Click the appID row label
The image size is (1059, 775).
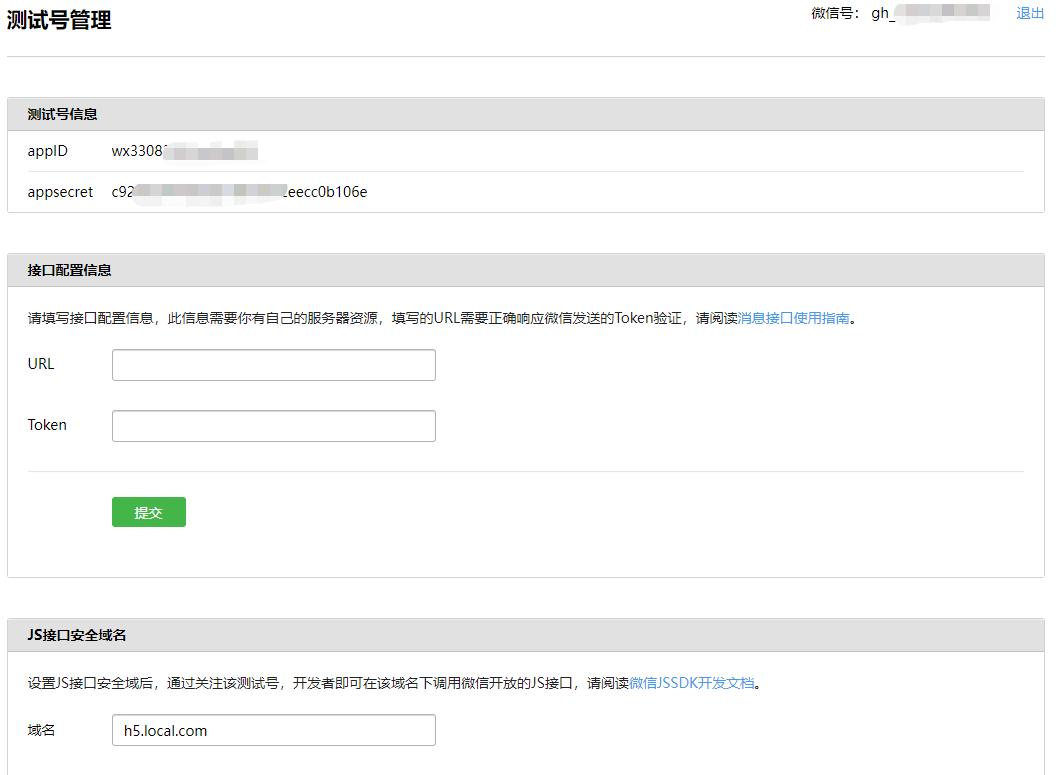coord(47,152)
